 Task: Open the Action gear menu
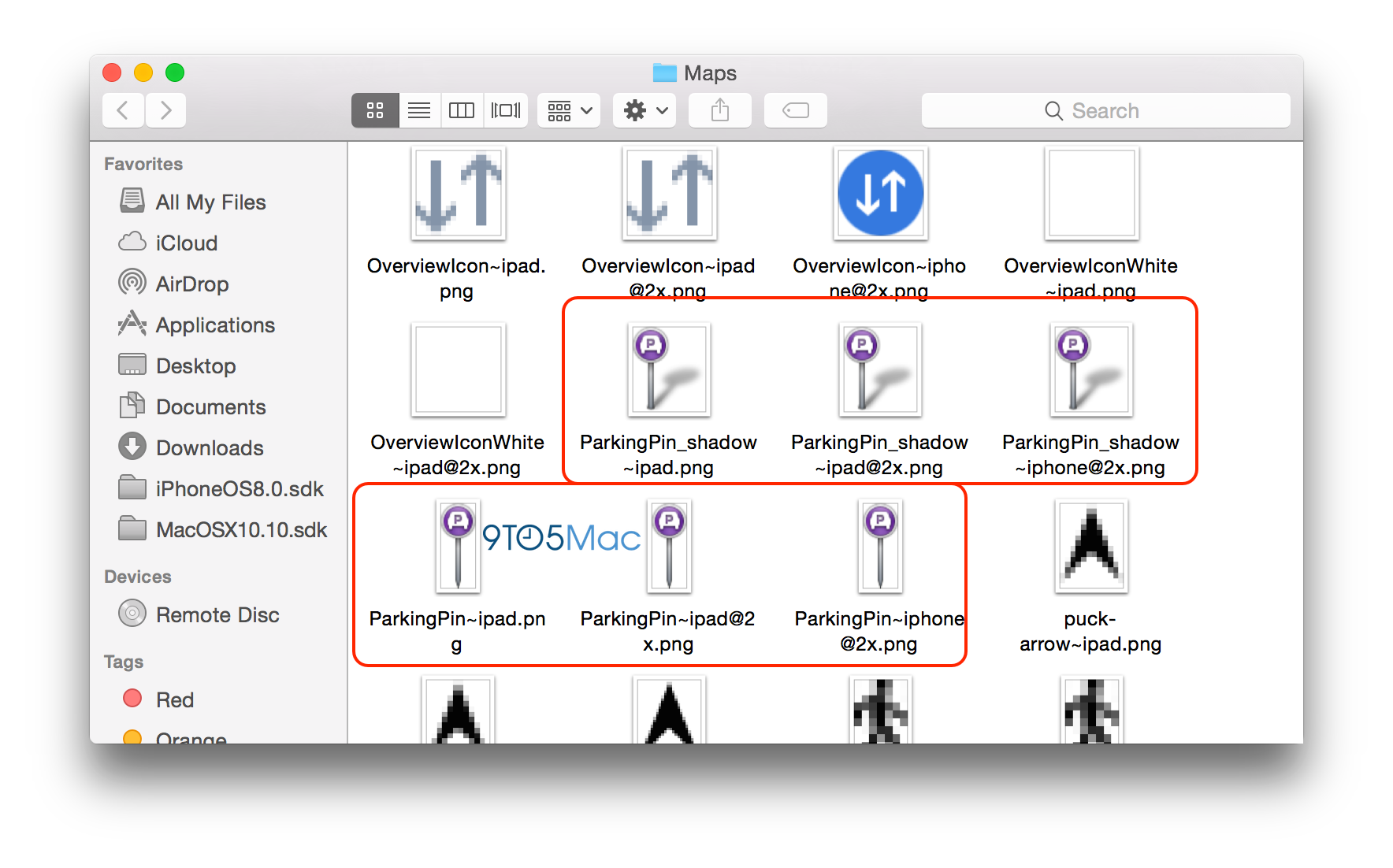pyautogui.click(x=644, y=110)
